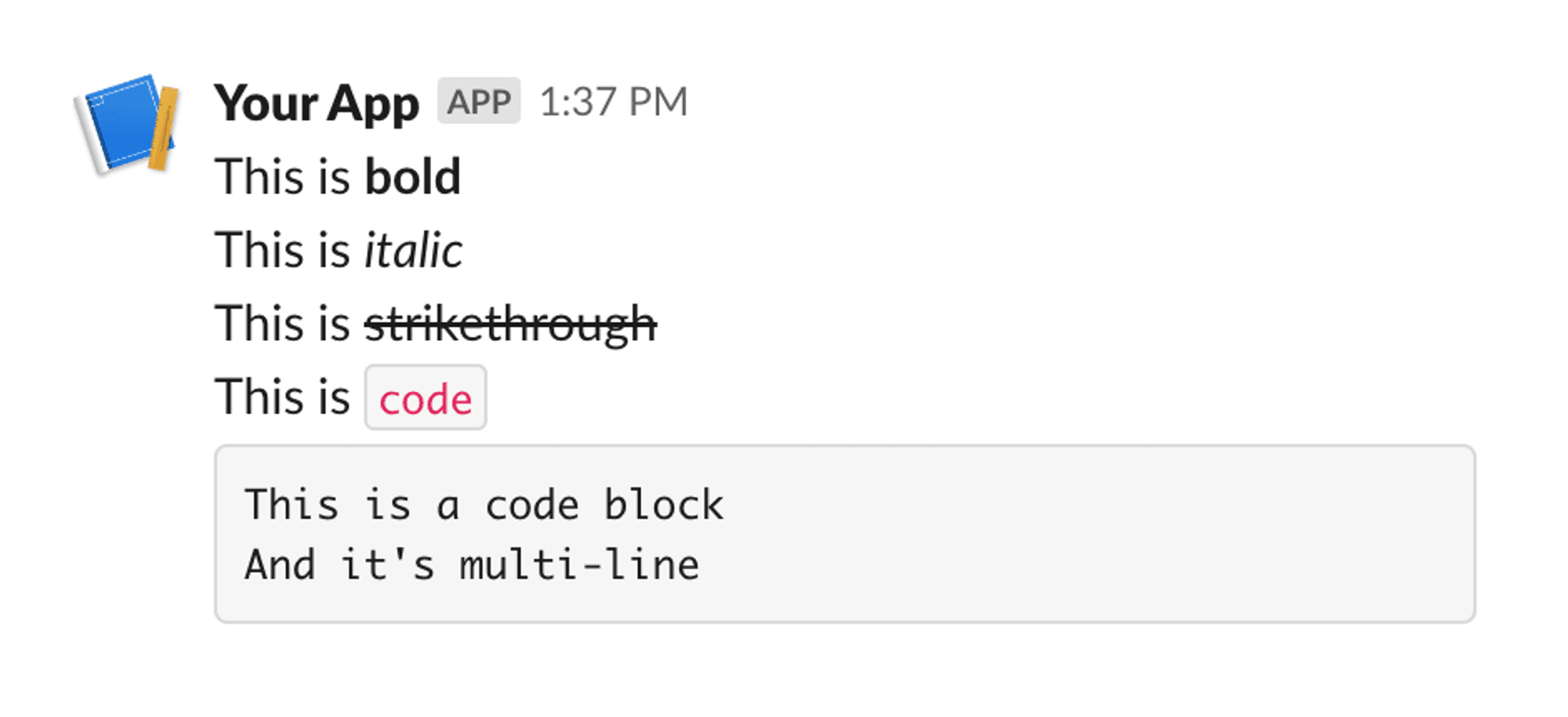The width and height of the screenshot is (1568, 717).
Task: Click the bold word in the first line
Action: [x=414, y=177]
